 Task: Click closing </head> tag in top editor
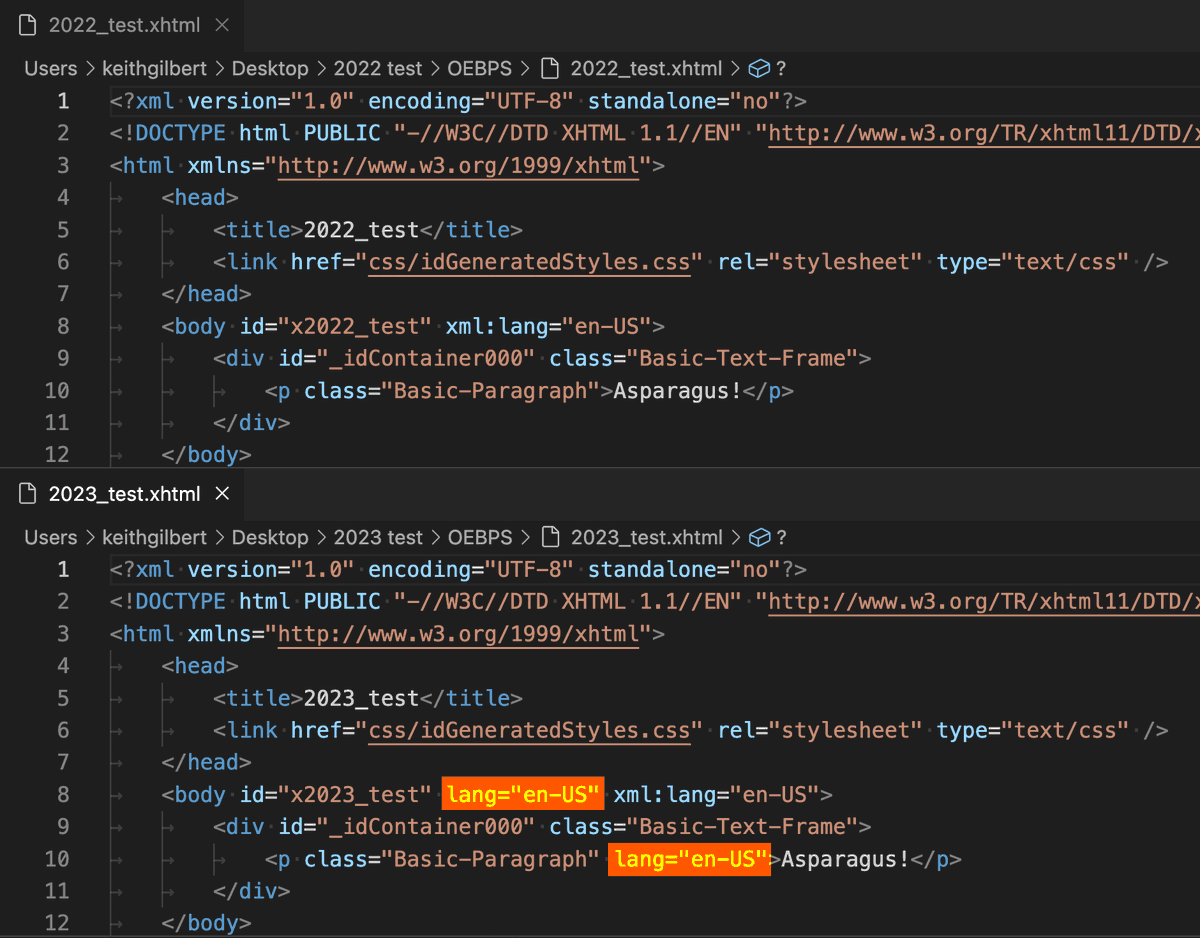coord(206,294)
